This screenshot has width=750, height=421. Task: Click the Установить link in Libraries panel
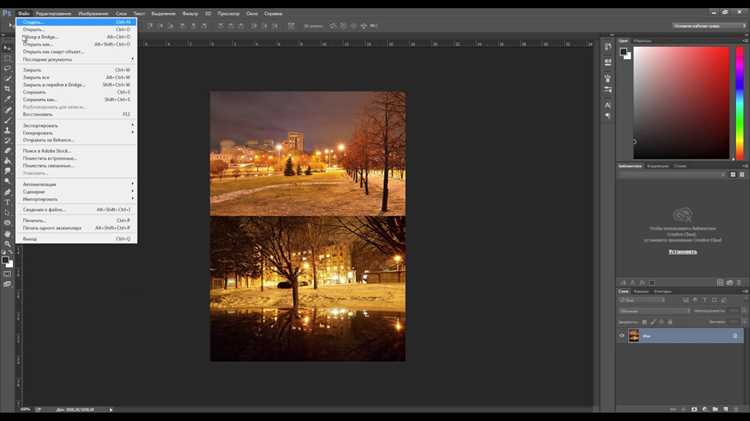pos(683,252)
